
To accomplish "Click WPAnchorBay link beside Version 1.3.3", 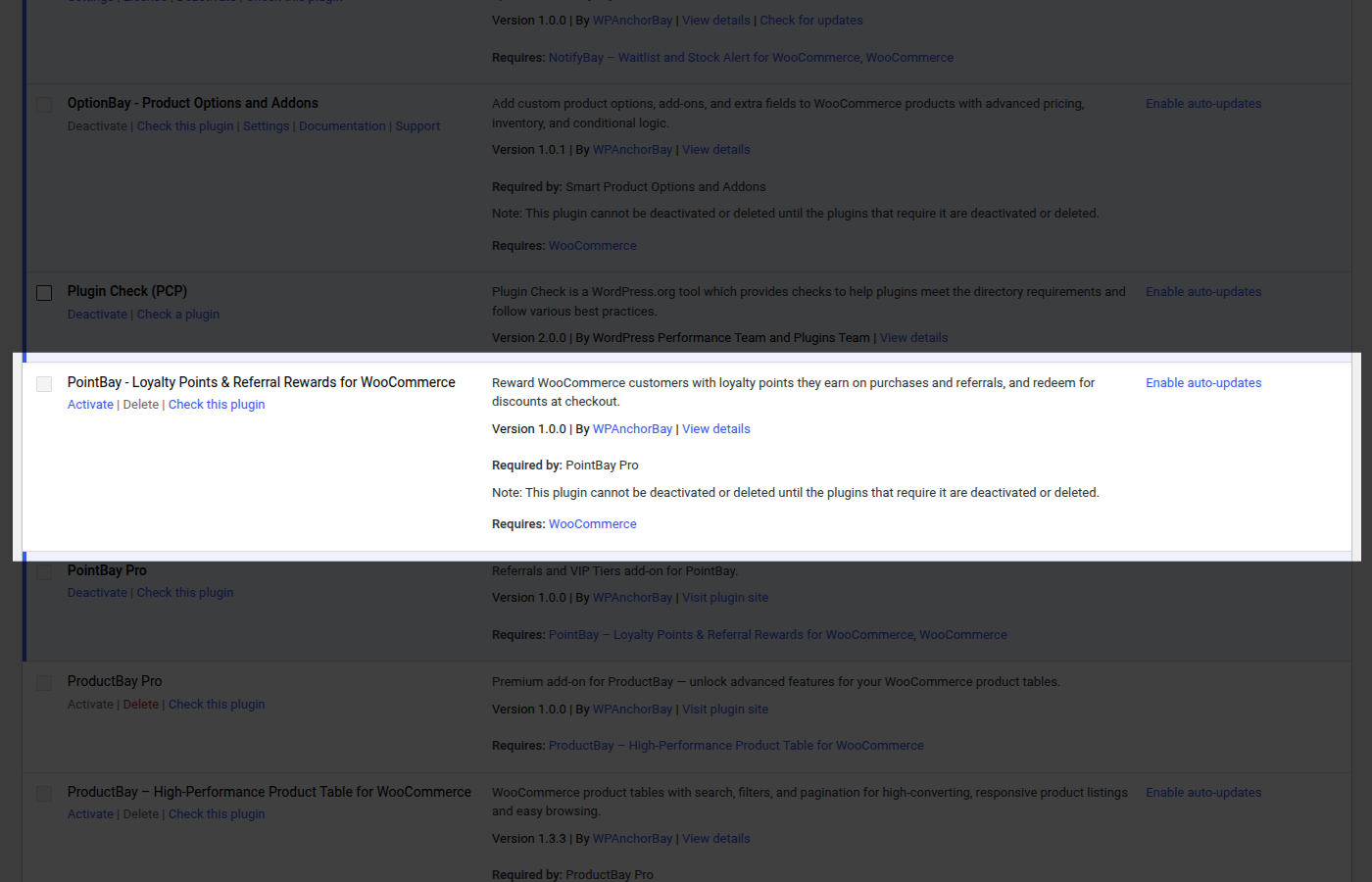I will [x=632, y=839].
